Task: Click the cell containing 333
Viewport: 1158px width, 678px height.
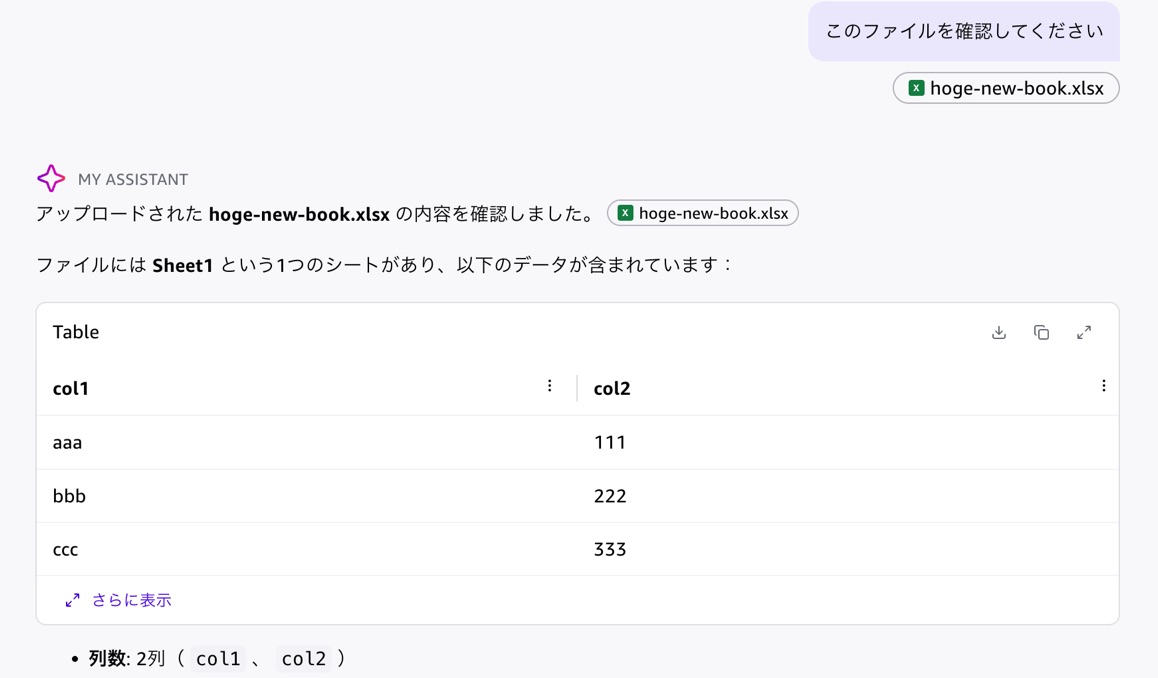Action: click(848, 549)
